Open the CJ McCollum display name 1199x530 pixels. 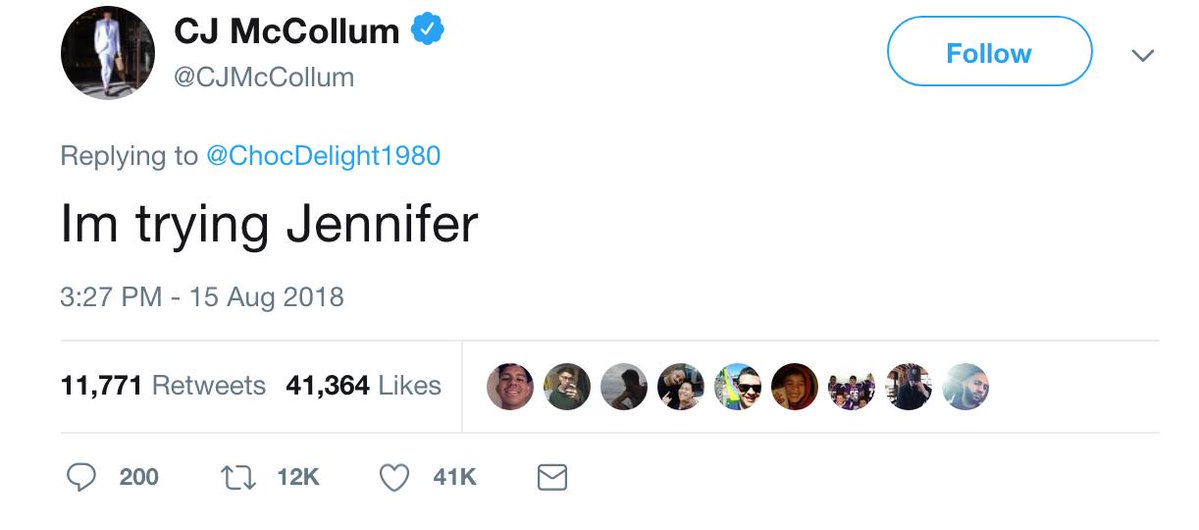286,33
